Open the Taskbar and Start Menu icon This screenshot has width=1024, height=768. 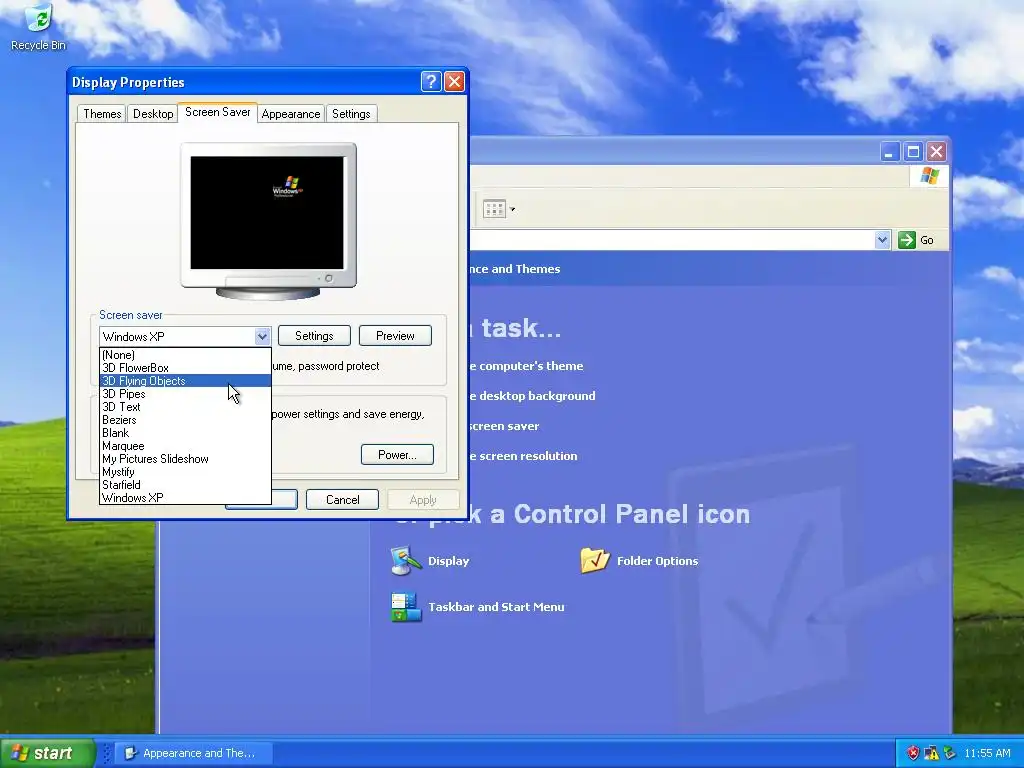[406, 607]
